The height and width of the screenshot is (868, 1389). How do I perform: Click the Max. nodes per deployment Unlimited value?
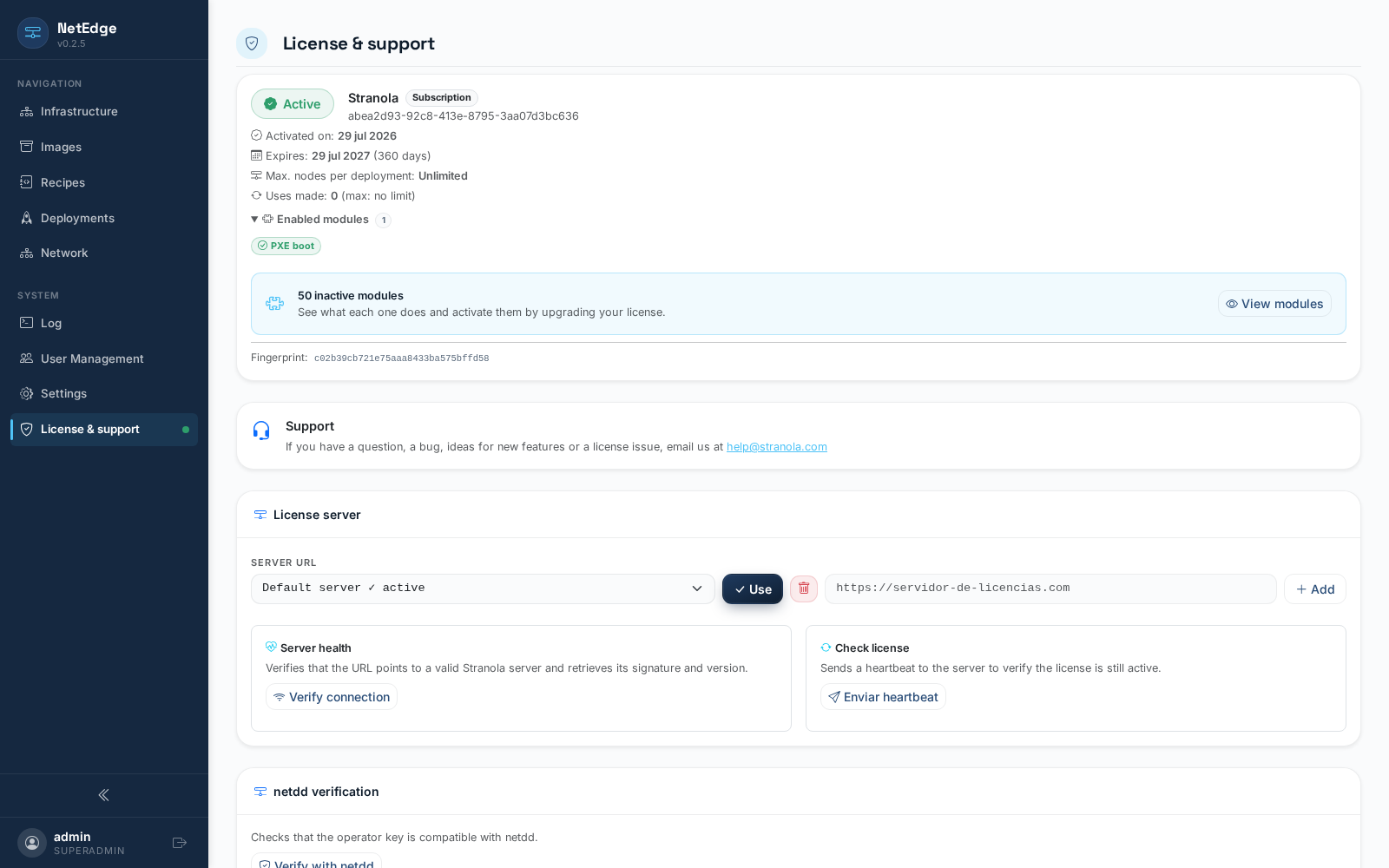click(x=443, y=176)
